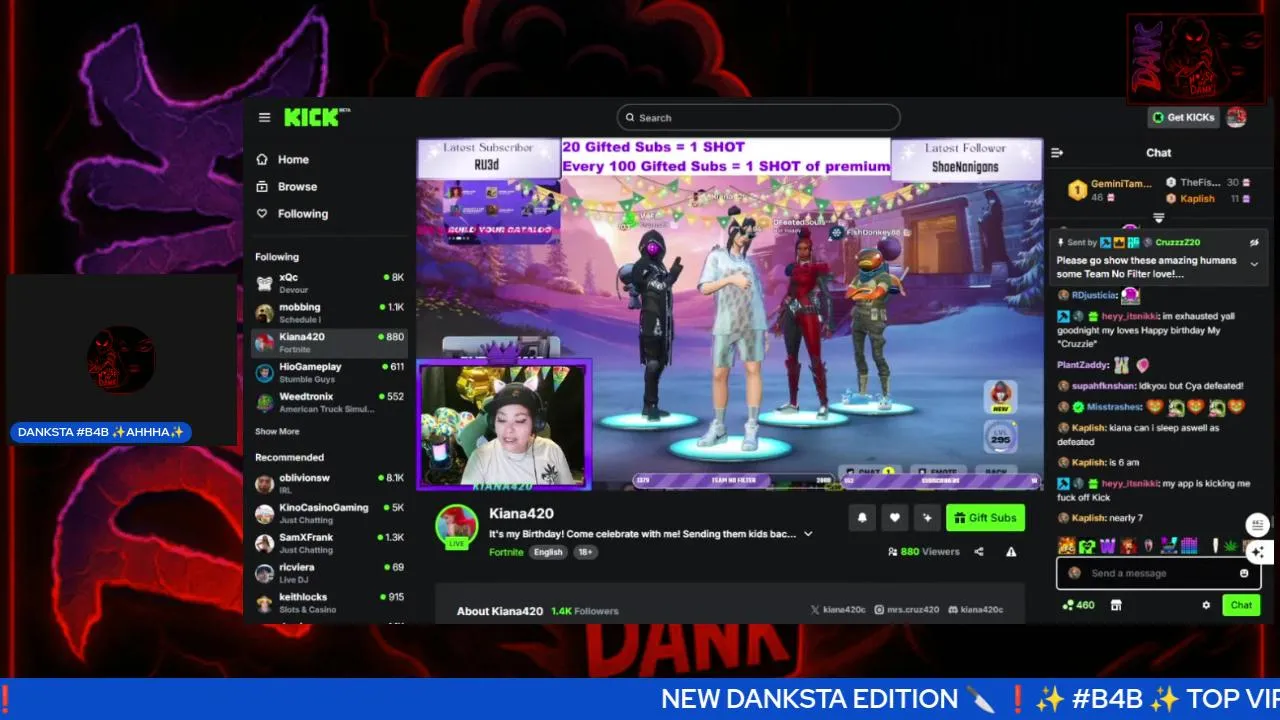Expand pinned message chevron

tap(1254, 264)
